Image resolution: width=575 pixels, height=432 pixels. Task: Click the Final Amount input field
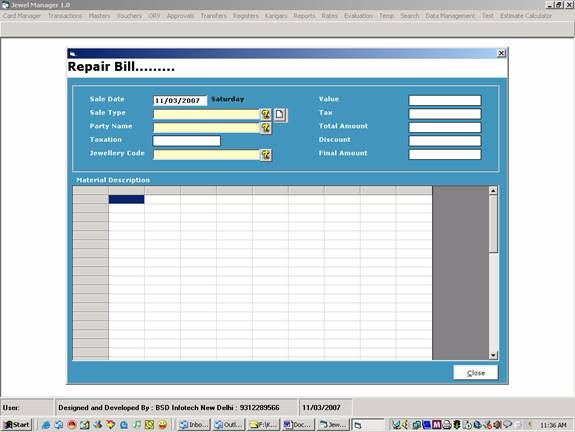(x=444, y=154)
